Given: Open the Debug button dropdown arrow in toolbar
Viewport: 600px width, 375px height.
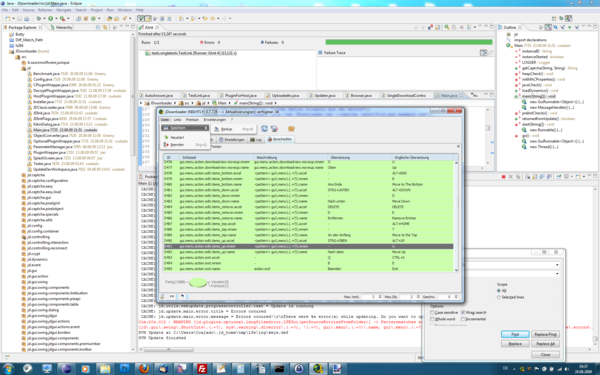Looking at the screenshot, I should point(44,18).
